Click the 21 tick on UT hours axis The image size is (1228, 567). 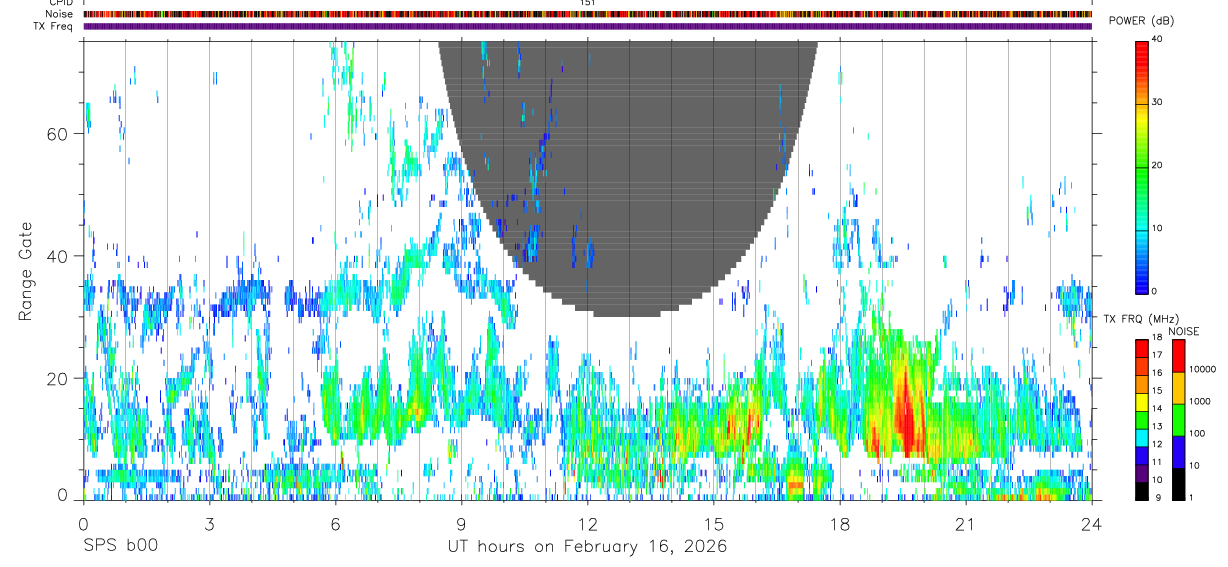coord(966,523)
